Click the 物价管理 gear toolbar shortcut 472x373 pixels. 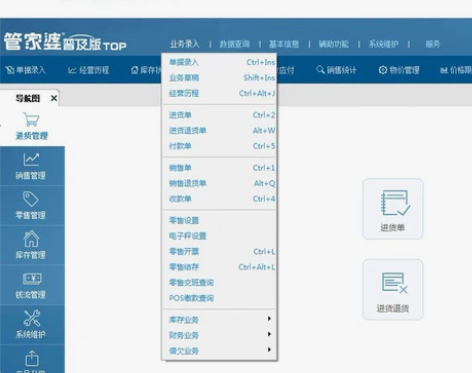tap(399, 70)
